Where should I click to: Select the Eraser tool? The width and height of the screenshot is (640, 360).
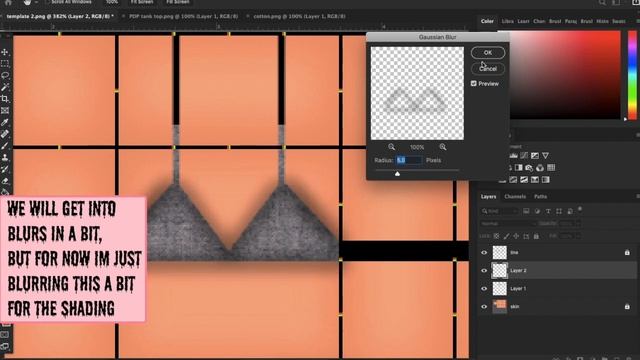tap(5, 181)
